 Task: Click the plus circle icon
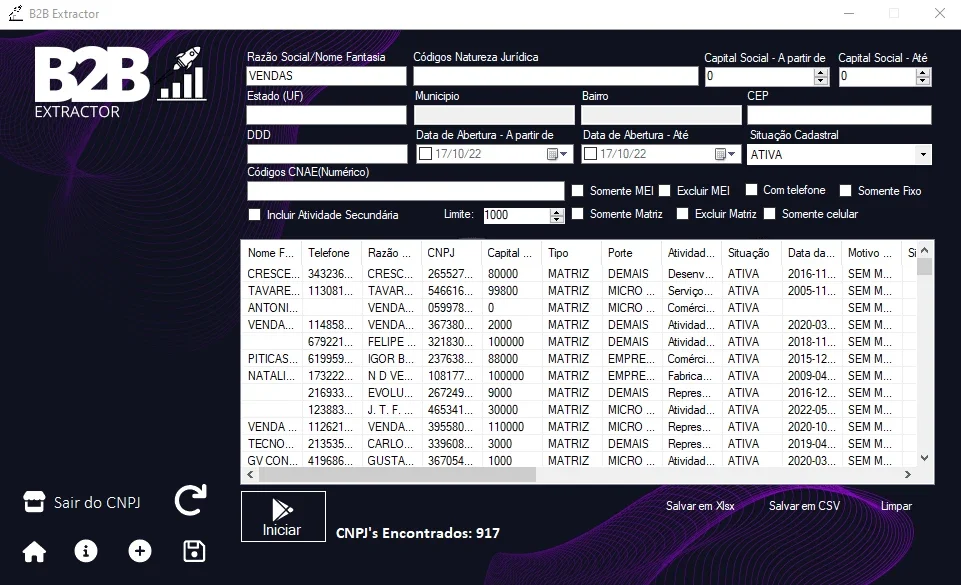point(140,551)
